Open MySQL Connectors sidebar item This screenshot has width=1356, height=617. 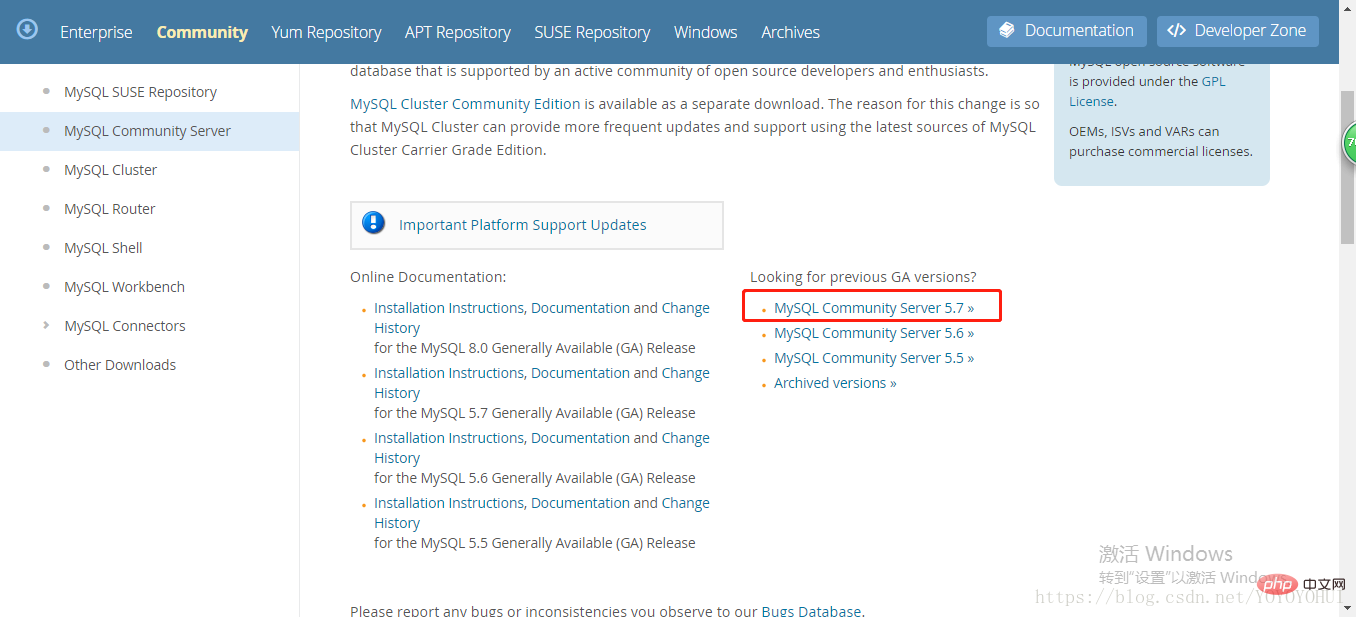coord(125,326)
